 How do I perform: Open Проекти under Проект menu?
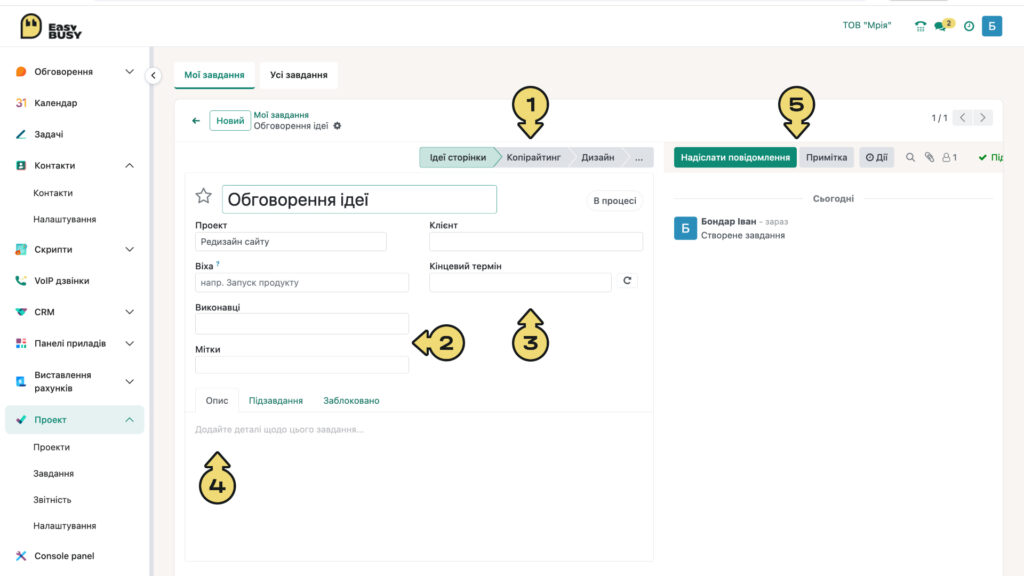[x=52, y=447]
